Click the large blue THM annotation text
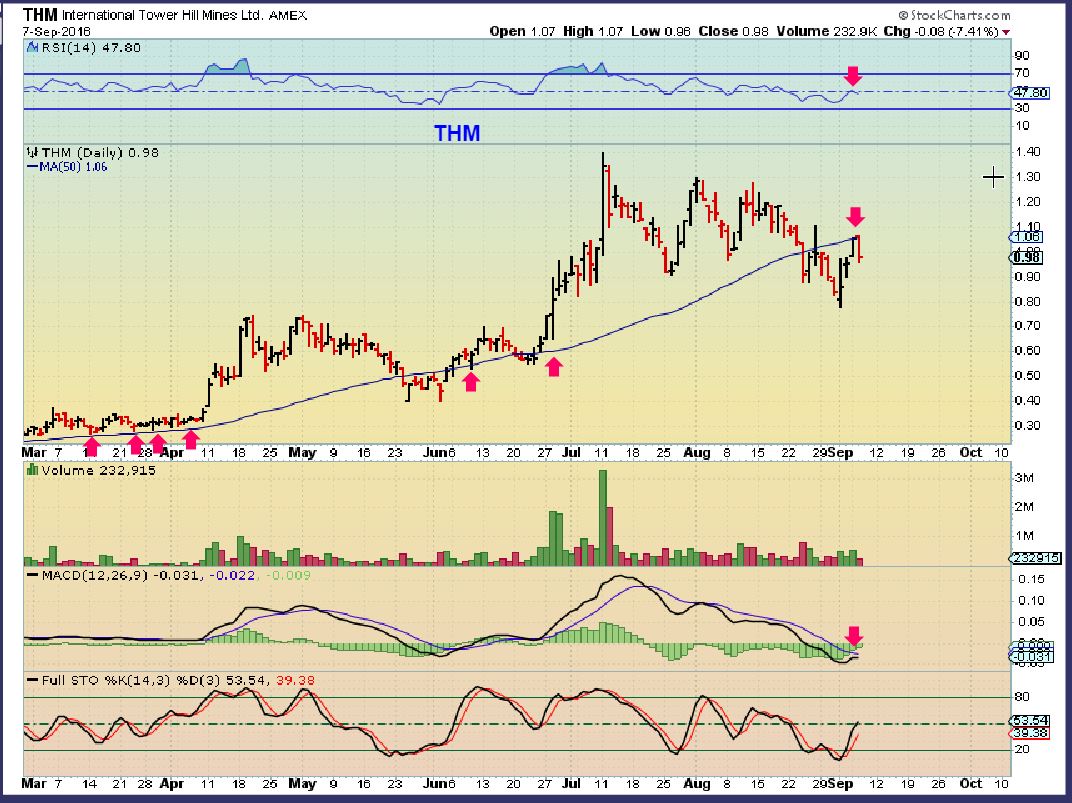The image size is (1072, 803). coord(456,133)
